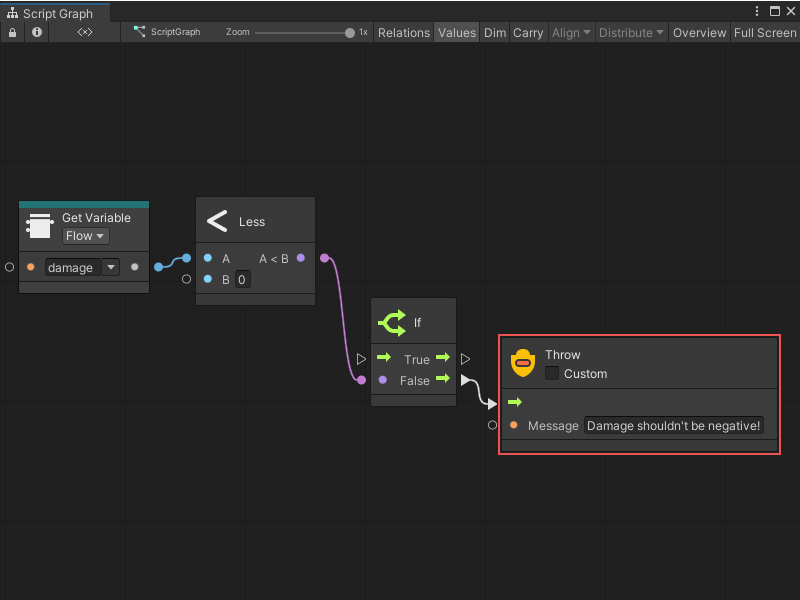Click the code view icon

point(85,32)
